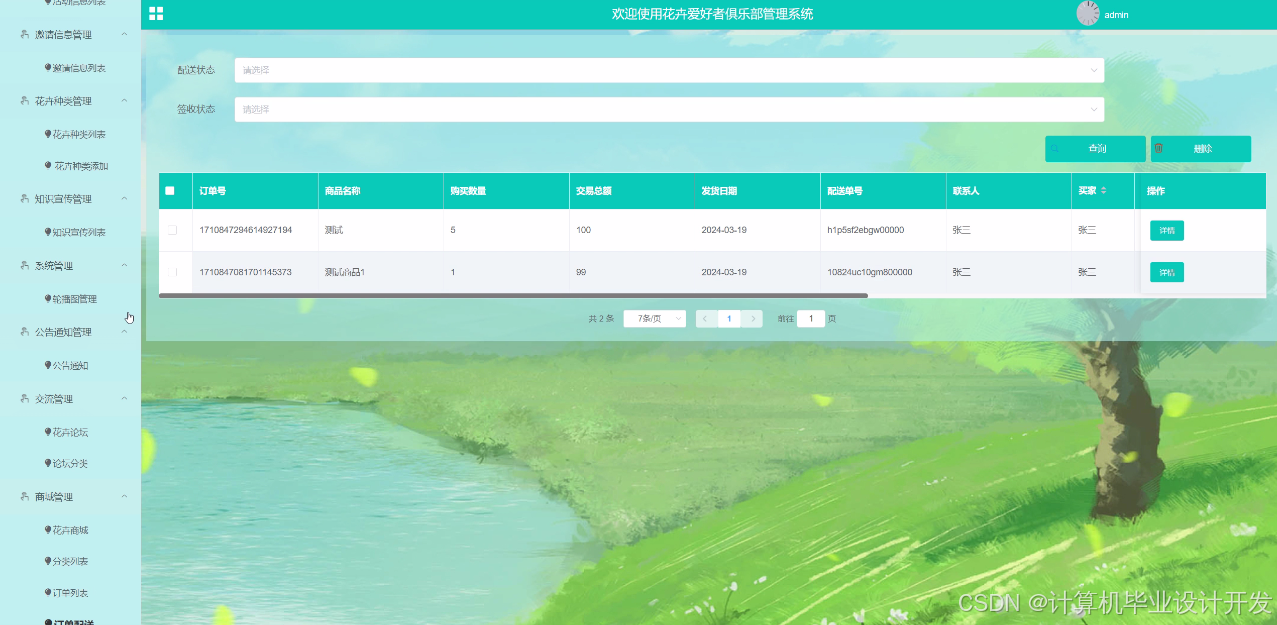The width and height of the screenshot is (1277, 625).
Task: Open the 7条/页 page size dropdown
Action: (x=655, y=319)
